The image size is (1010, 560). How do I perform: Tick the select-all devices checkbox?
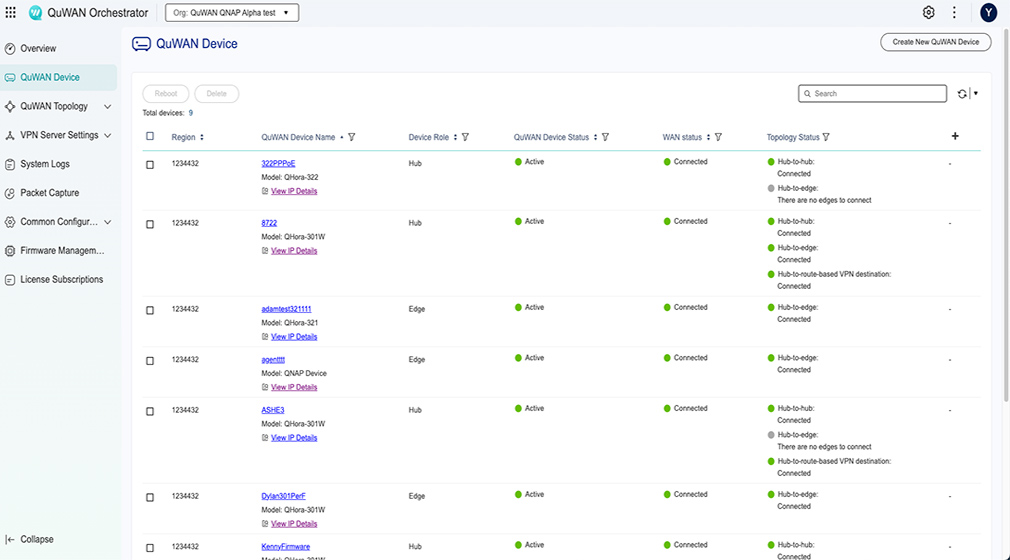[x=150, y=137]
